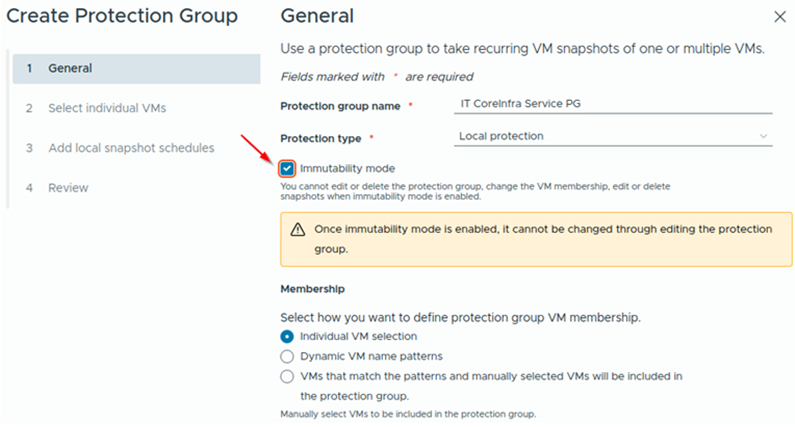Click the Create Protection Group title
This screenshot has height=427, width=795.
(x=122, y=16)
